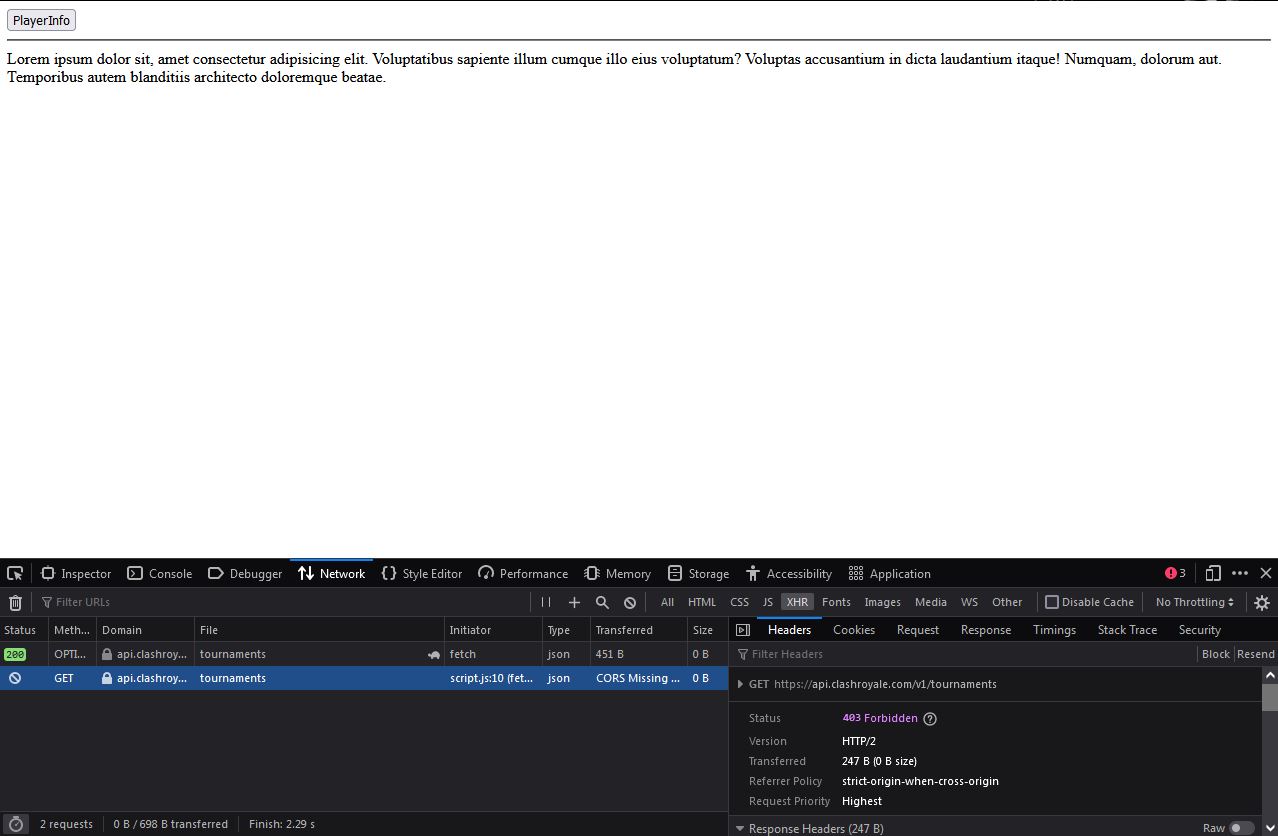This screenshot has width=1278, height=836.
Task: Collapse details pane with toggle icon
Action: click(x=743, y=630)
